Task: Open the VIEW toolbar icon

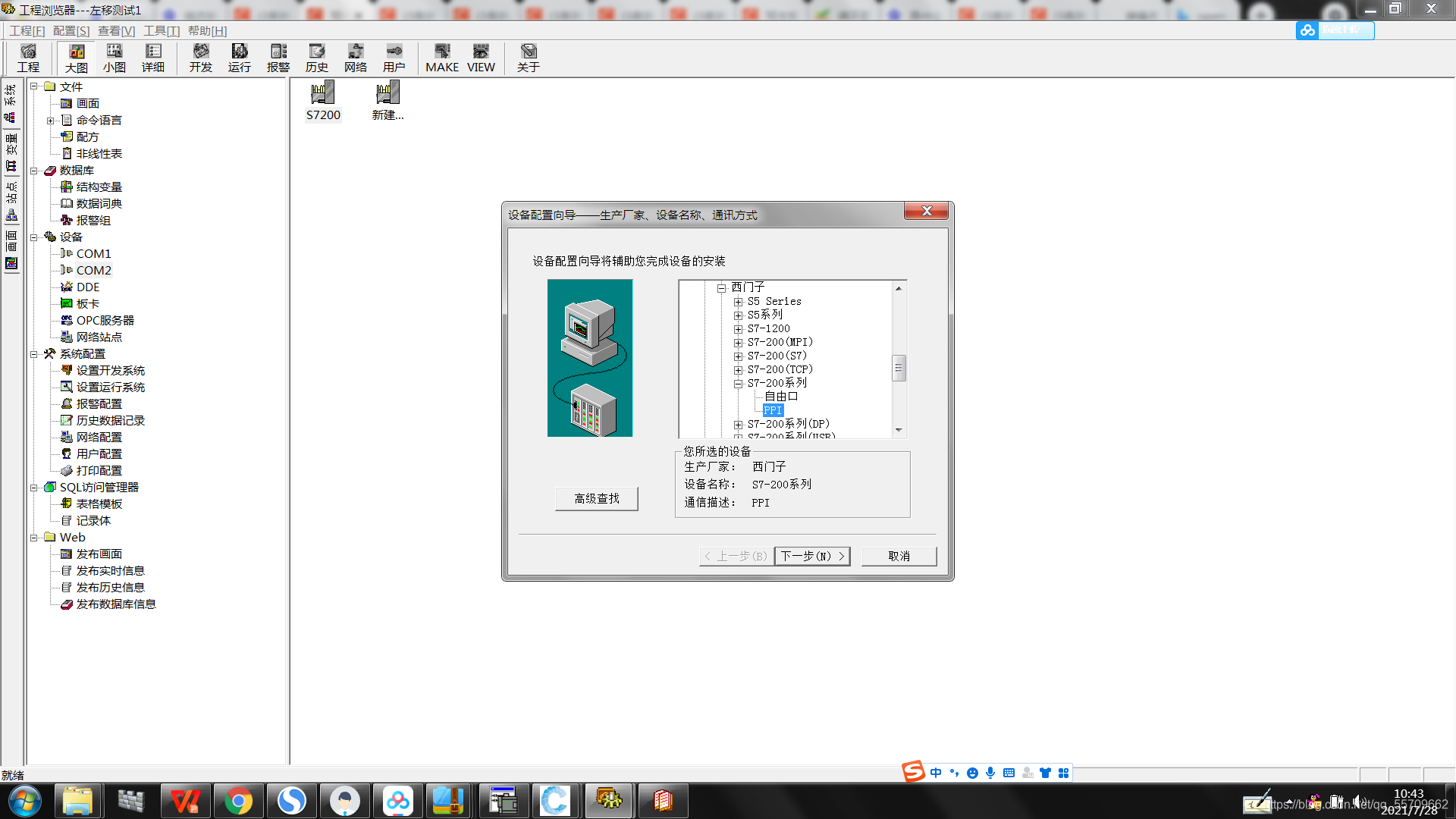Action: click(x=481, y=58)
